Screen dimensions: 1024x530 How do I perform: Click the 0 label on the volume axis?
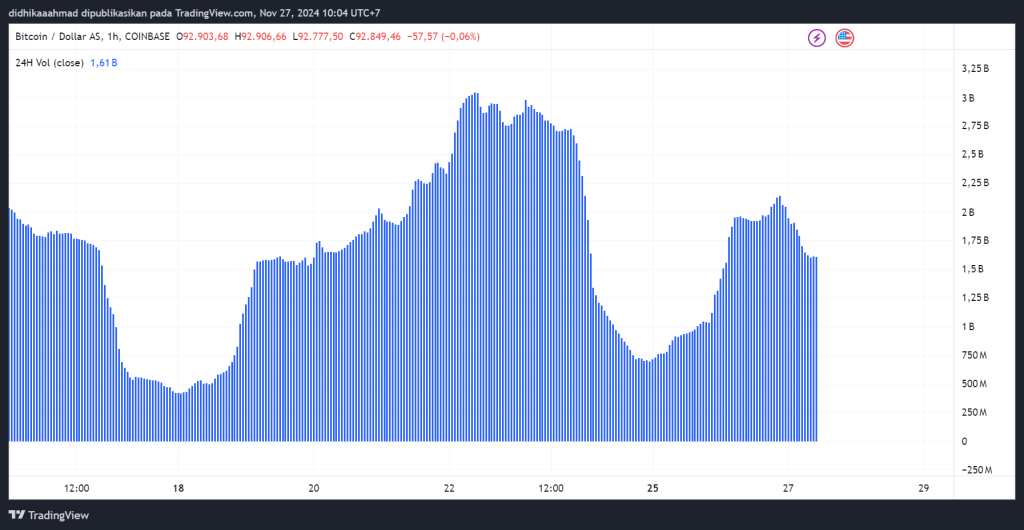[964, 441]
